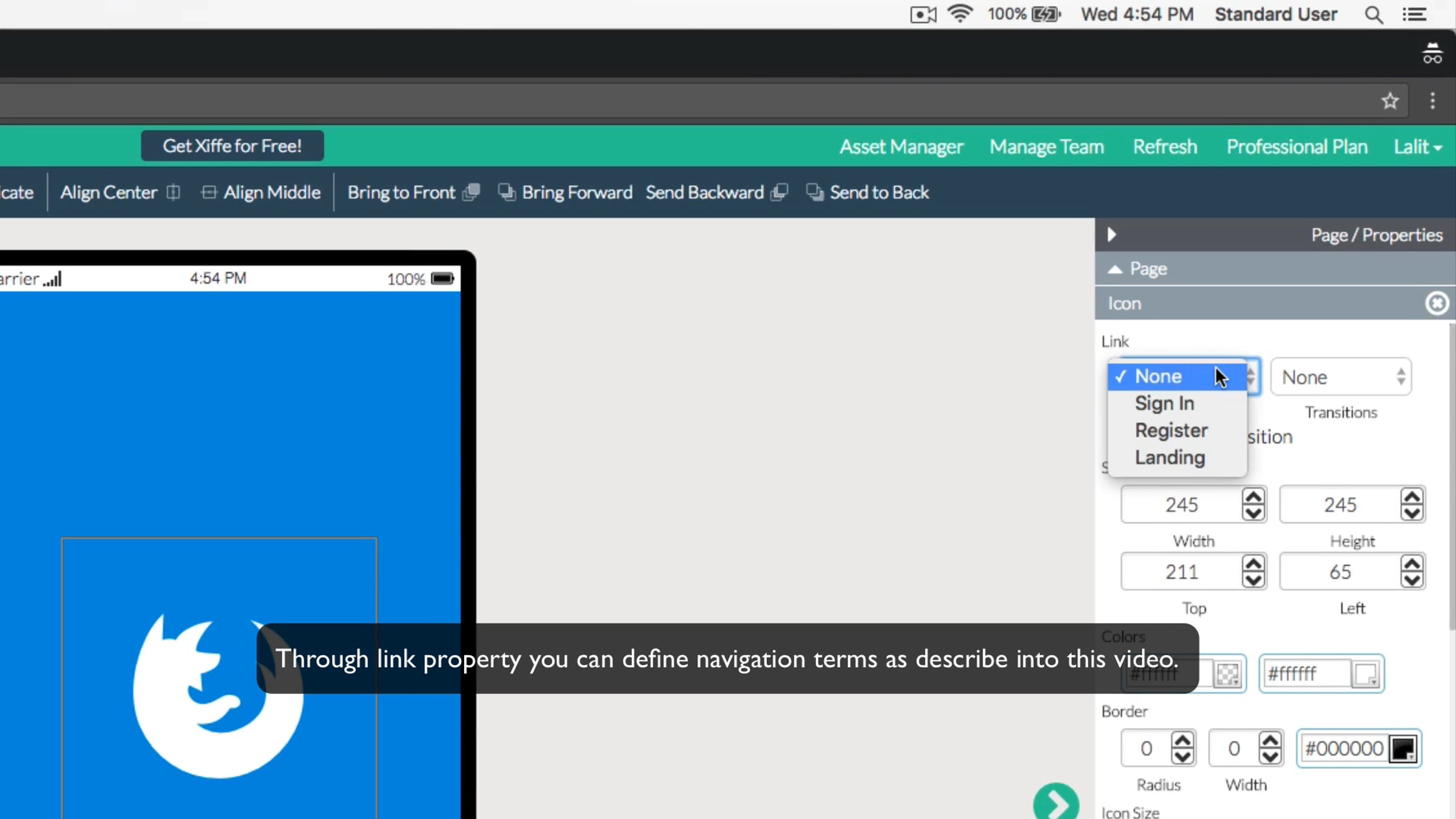Click the black border color swatch
Viewport: 1456px width, 819px height.
[1403, 748]
